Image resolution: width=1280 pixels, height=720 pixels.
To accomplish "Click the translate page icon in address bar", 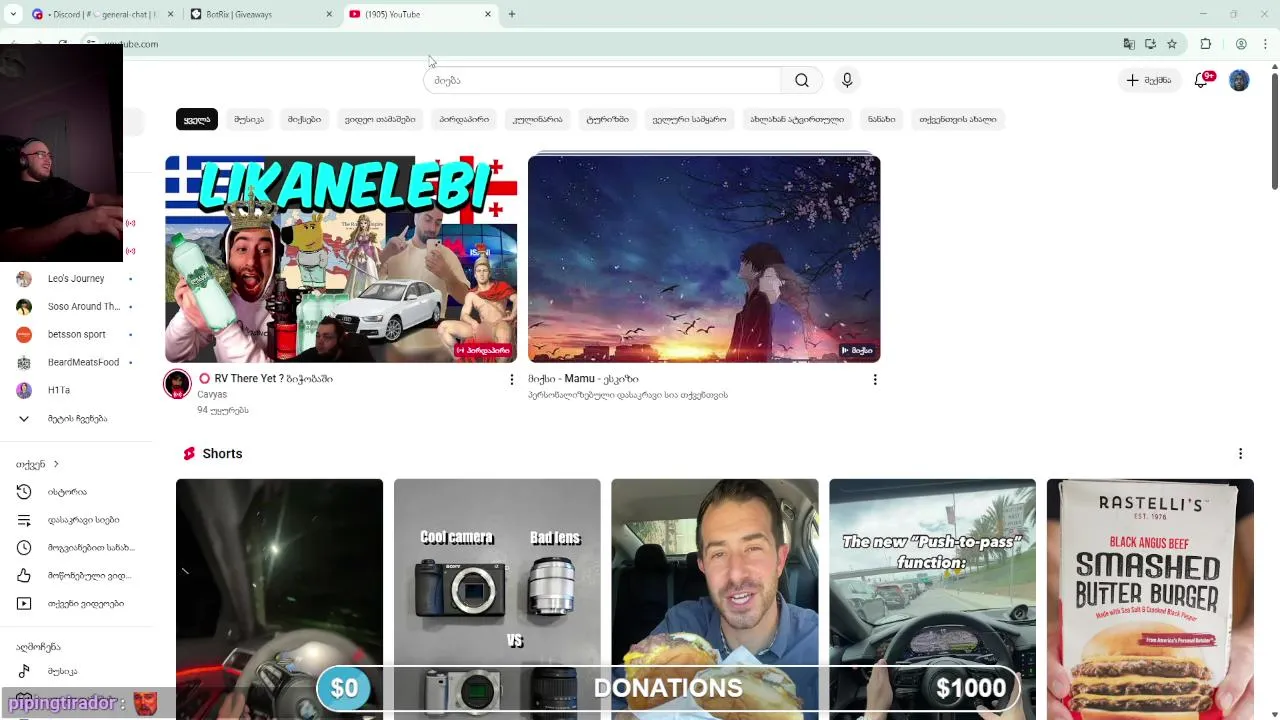I will 1129,44.
